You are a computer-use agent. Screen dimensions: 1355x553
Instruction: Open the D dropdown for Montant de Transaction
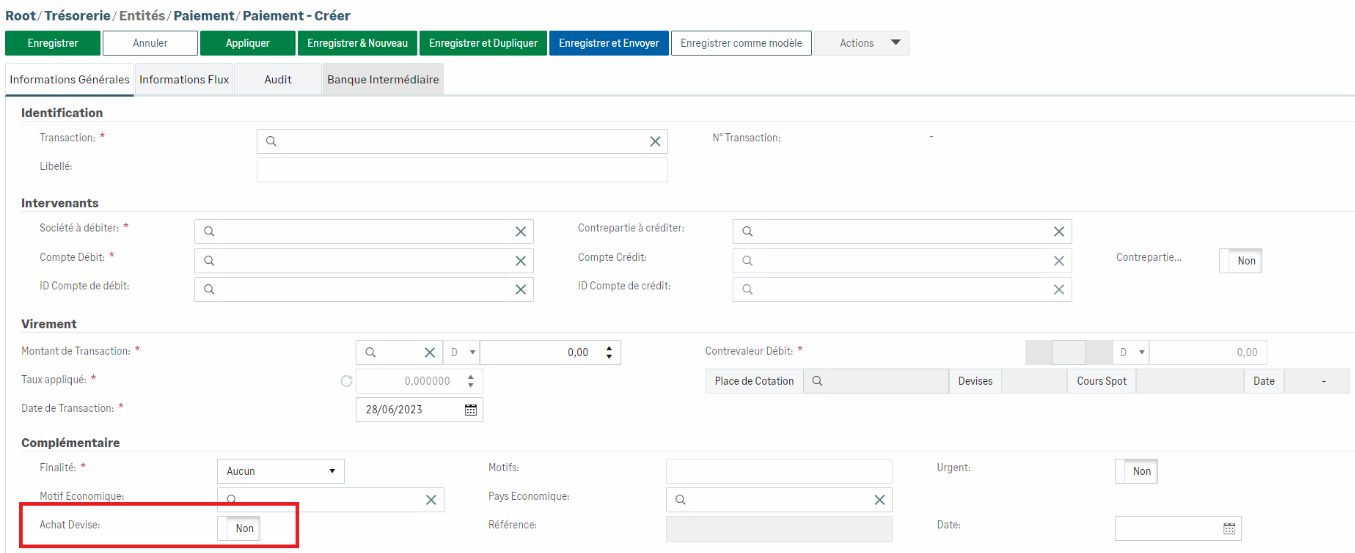pyautogui.click(x=462, y=353)
